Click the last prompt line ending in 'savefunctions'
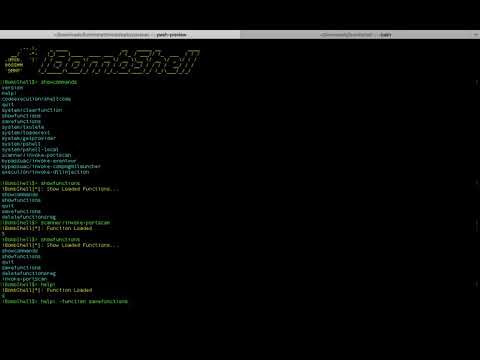Screen dimensions: 480x360 65,301
